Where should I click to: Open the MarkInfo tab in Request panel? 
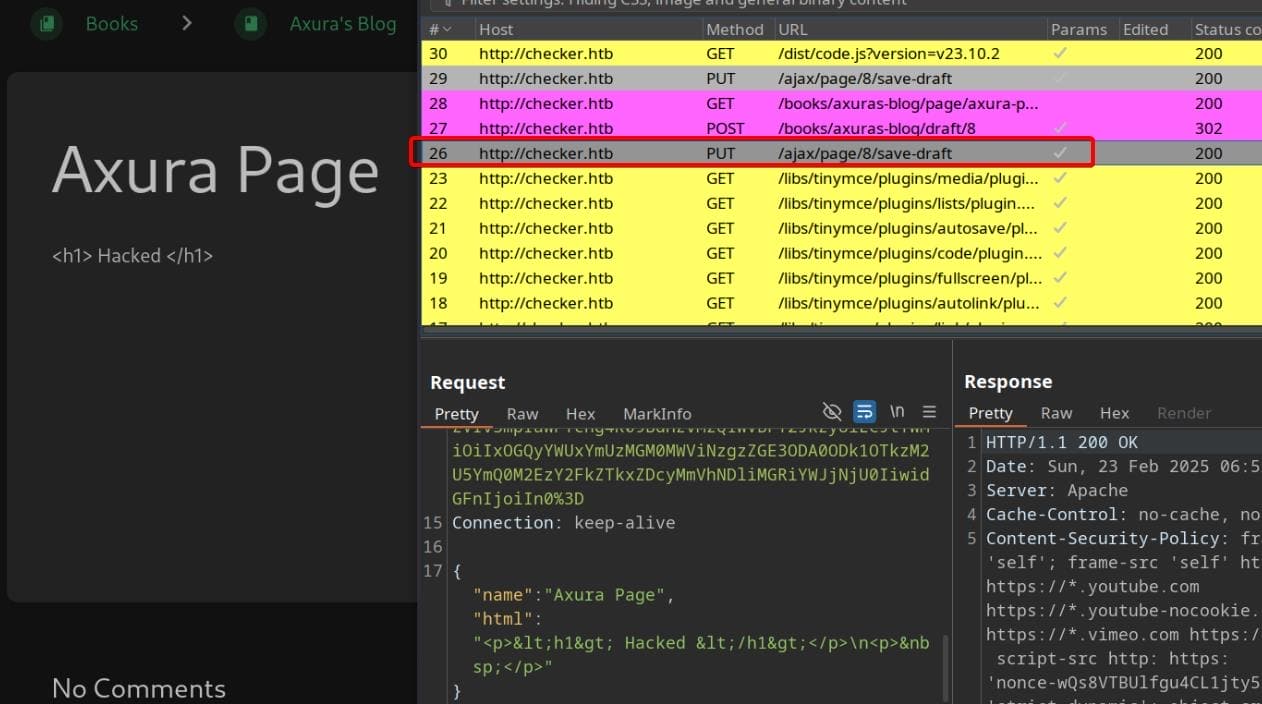(x=657, y=414)
